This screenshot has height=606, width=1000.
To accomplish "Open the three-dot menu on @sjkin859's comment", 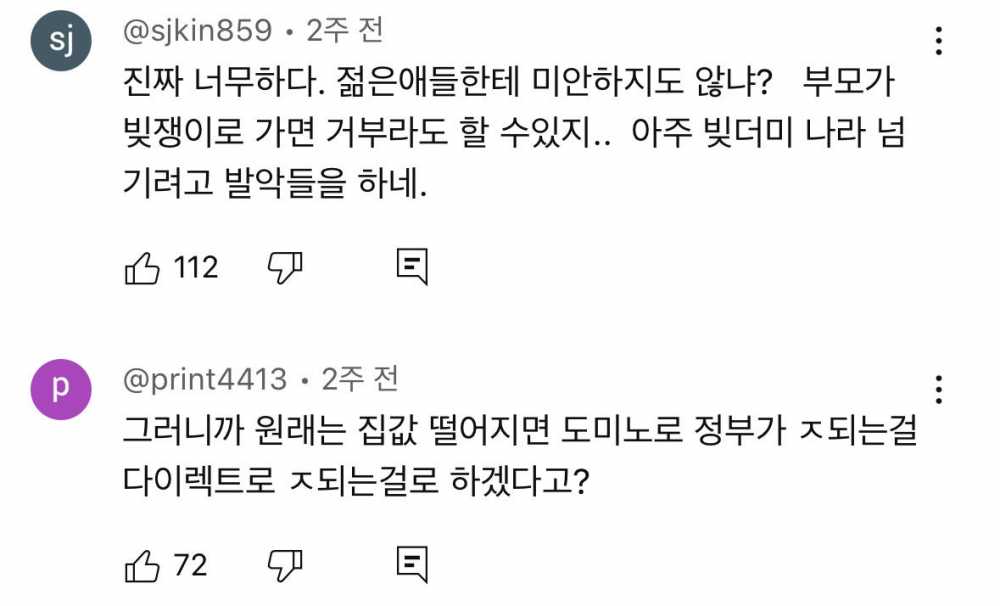I will (x=938, y=41).
